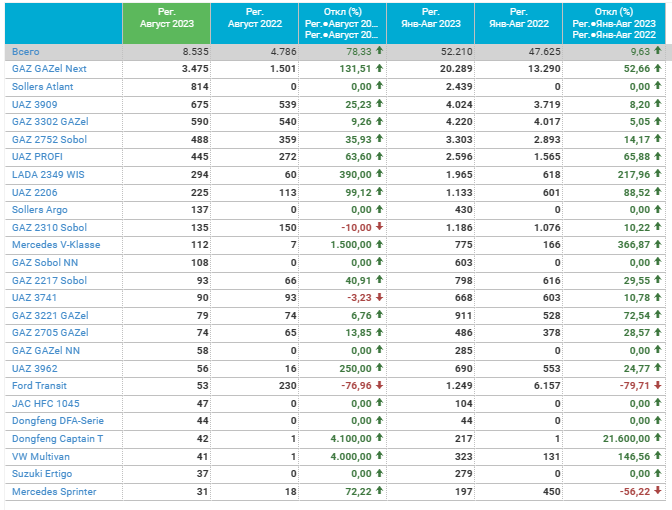Image resolution: width=672 pixels, height=510 pixels.
Task: Open the Dongfeng DFA-Serie link
Action: pyautogui.click(x=58, y=421)
